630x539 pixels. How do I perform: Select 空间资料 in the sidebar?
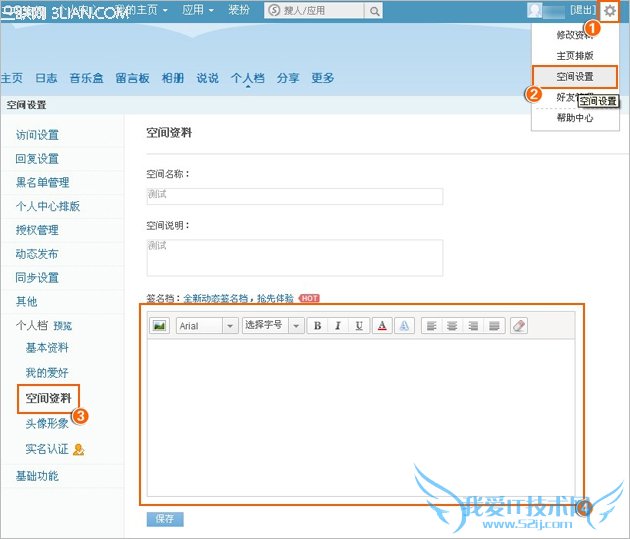coord(49,398)
